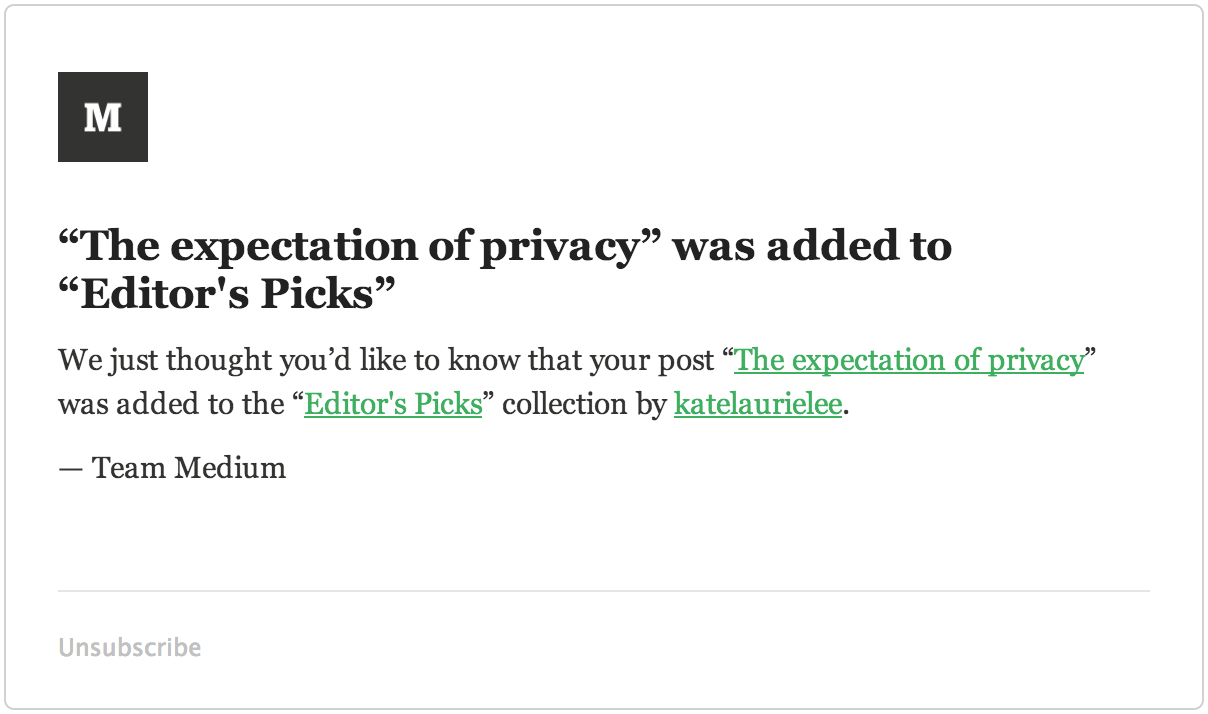Click the dash before "Team Medium"
1208x714 pixels.
point(70,468)
